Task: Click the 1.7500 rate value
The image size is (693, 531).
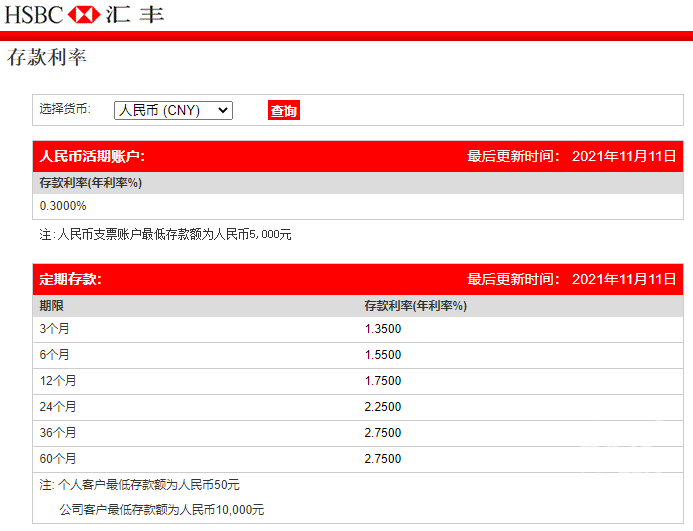Action: [383, 381]
